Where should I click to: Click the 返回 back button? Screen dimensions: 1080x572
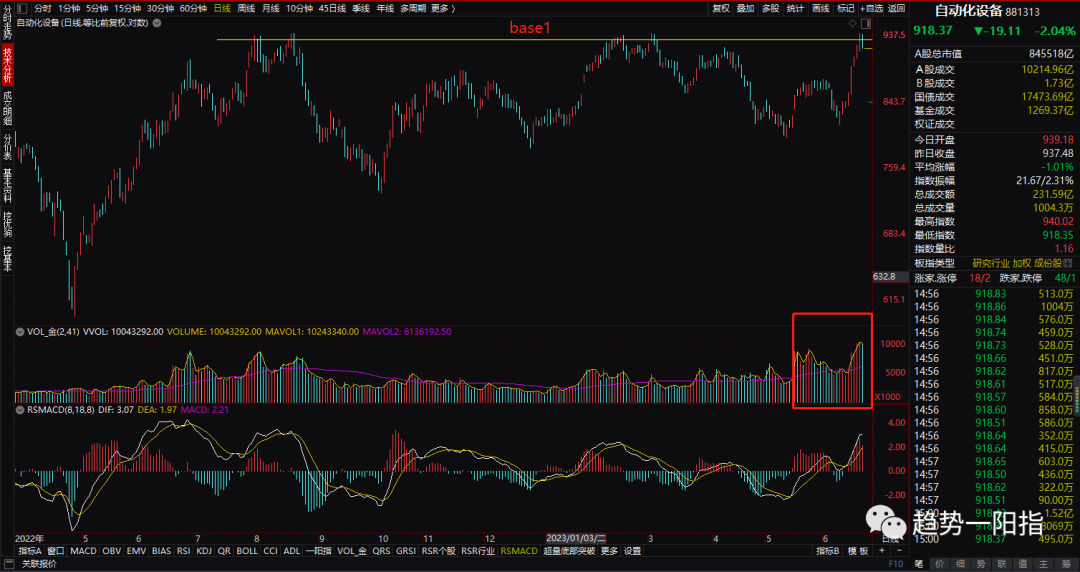click(x=896, y=8)
